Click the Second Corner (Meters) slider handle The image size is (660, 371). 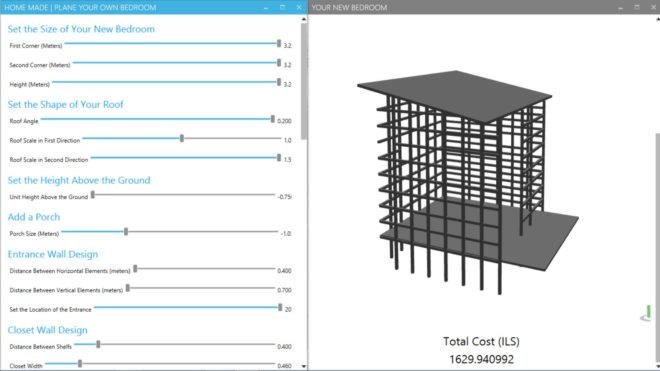(x=279, y=63)
